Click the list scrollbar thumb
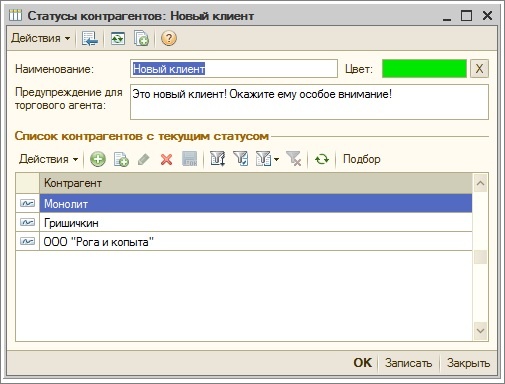Screen dimensions: 505x384 [x=480, y=257]
